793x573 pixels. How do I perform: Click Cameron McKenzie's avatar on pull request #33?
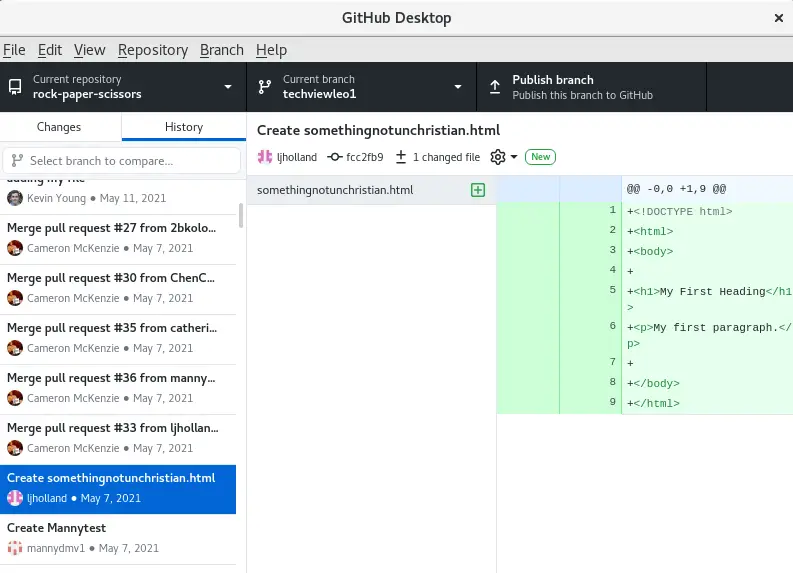click(x=15, y=449)
